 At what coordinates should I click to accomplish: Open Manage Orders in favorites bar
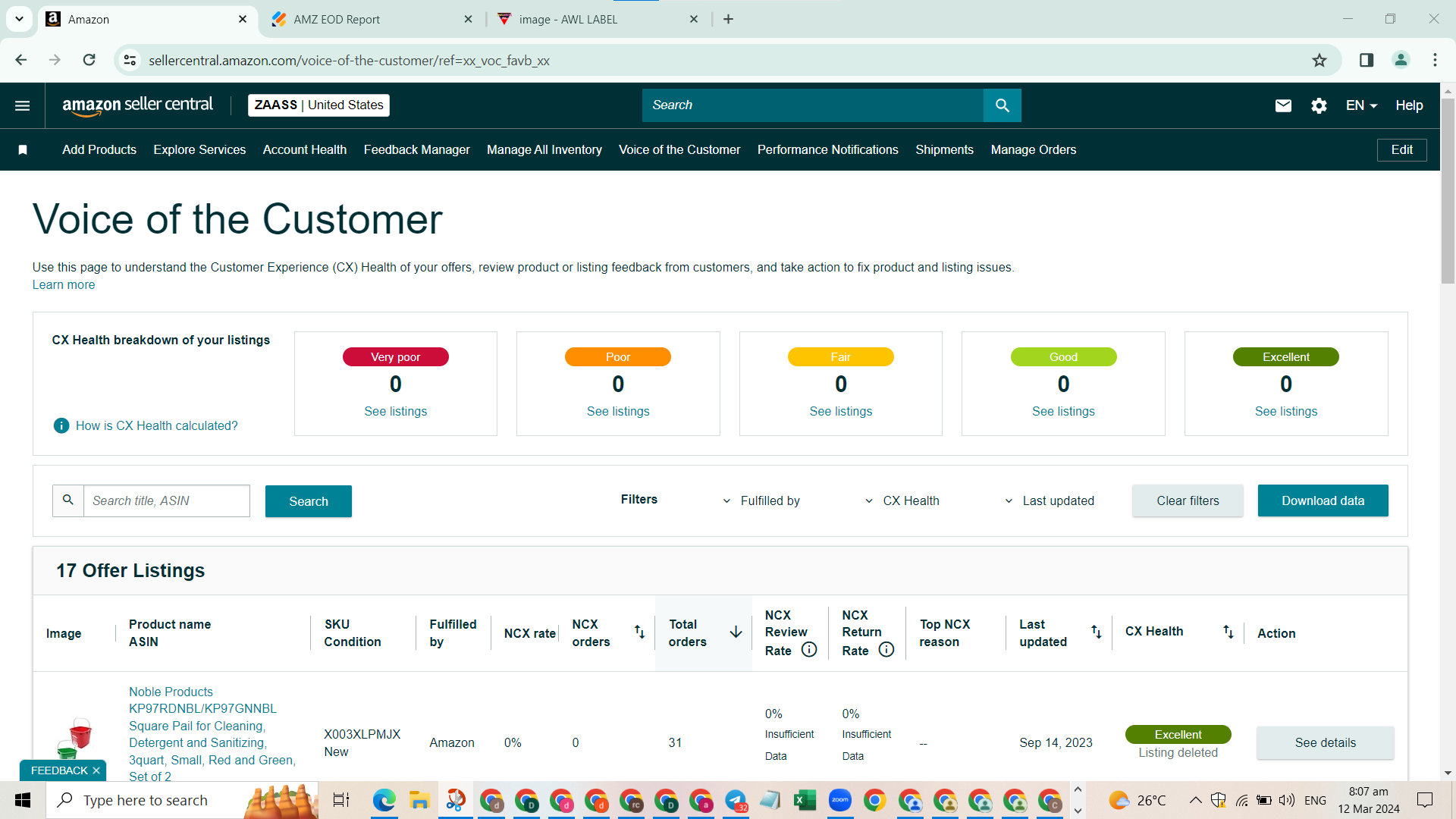pos(1033,150)
